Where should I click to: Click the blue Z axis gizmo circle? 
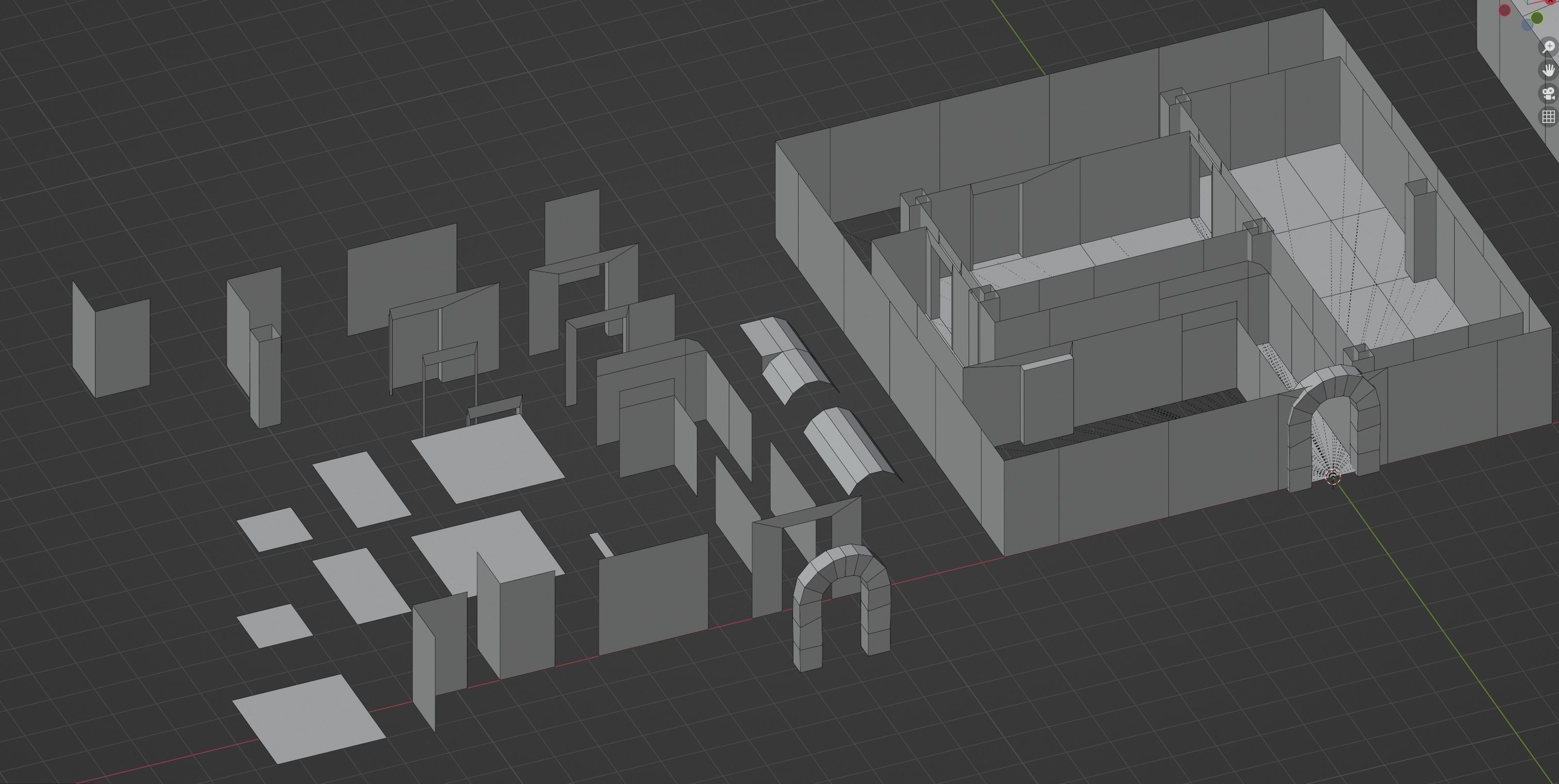click(1527, 25)
